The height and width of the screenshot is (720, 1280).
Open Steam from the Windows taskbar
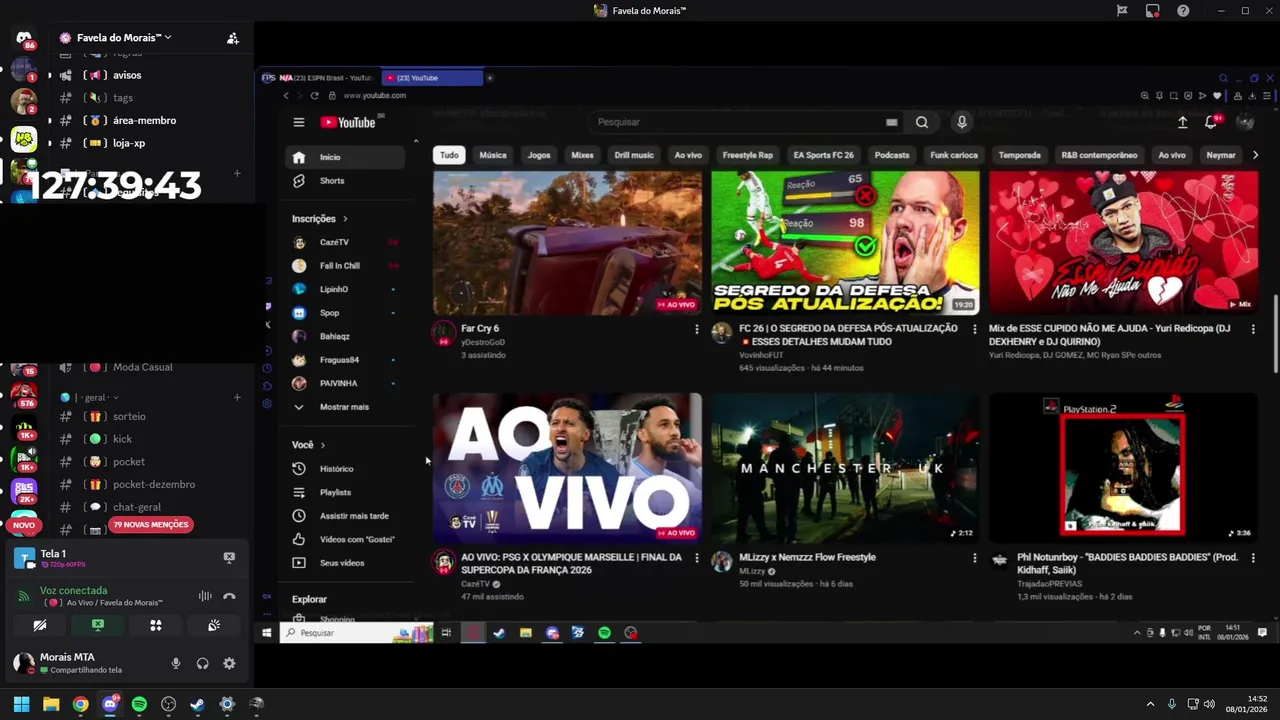(x=198, y=704)
